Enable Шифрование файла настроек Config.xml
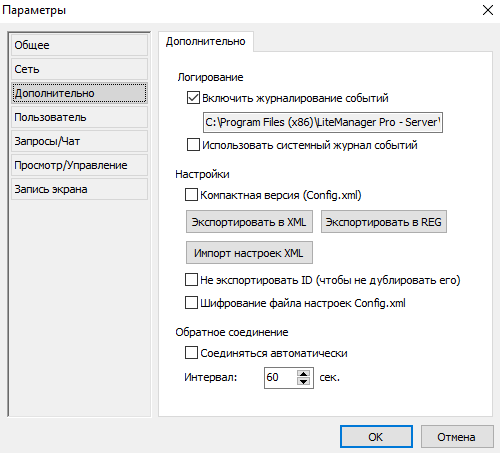Viewport: 500px width, 453px height. tap(191, 303)
